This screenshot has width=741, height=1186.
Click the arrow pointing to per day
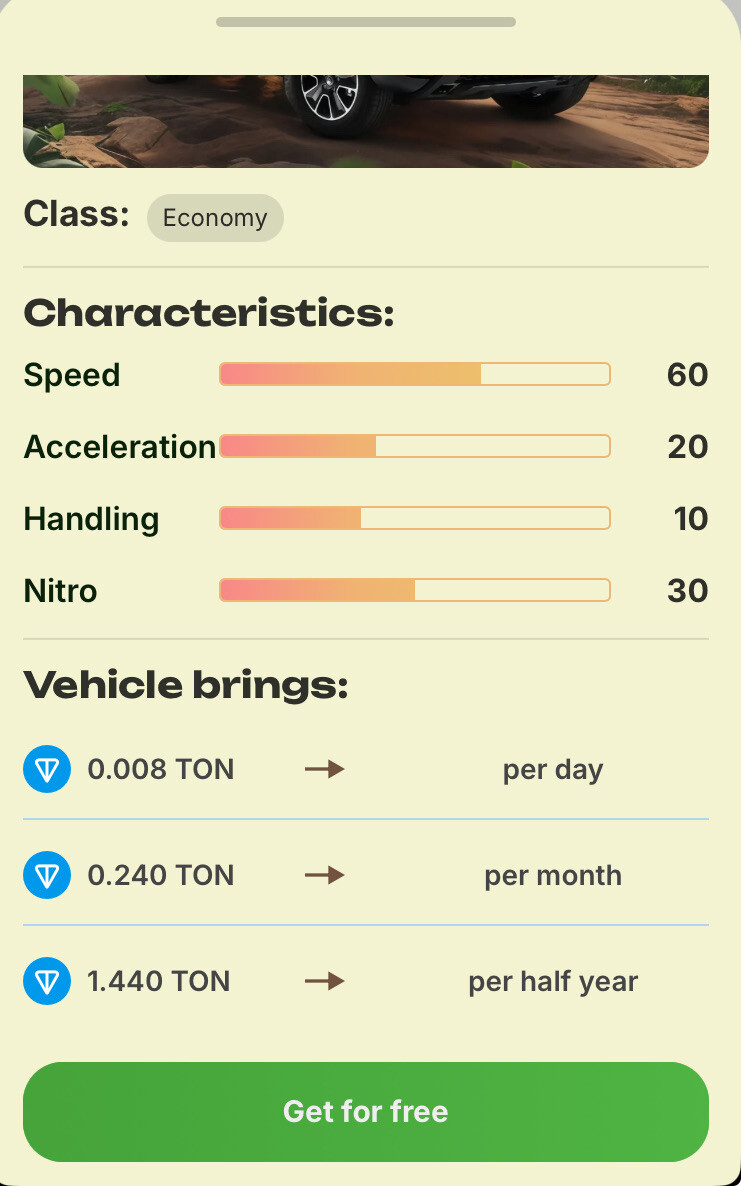[324, 769]
